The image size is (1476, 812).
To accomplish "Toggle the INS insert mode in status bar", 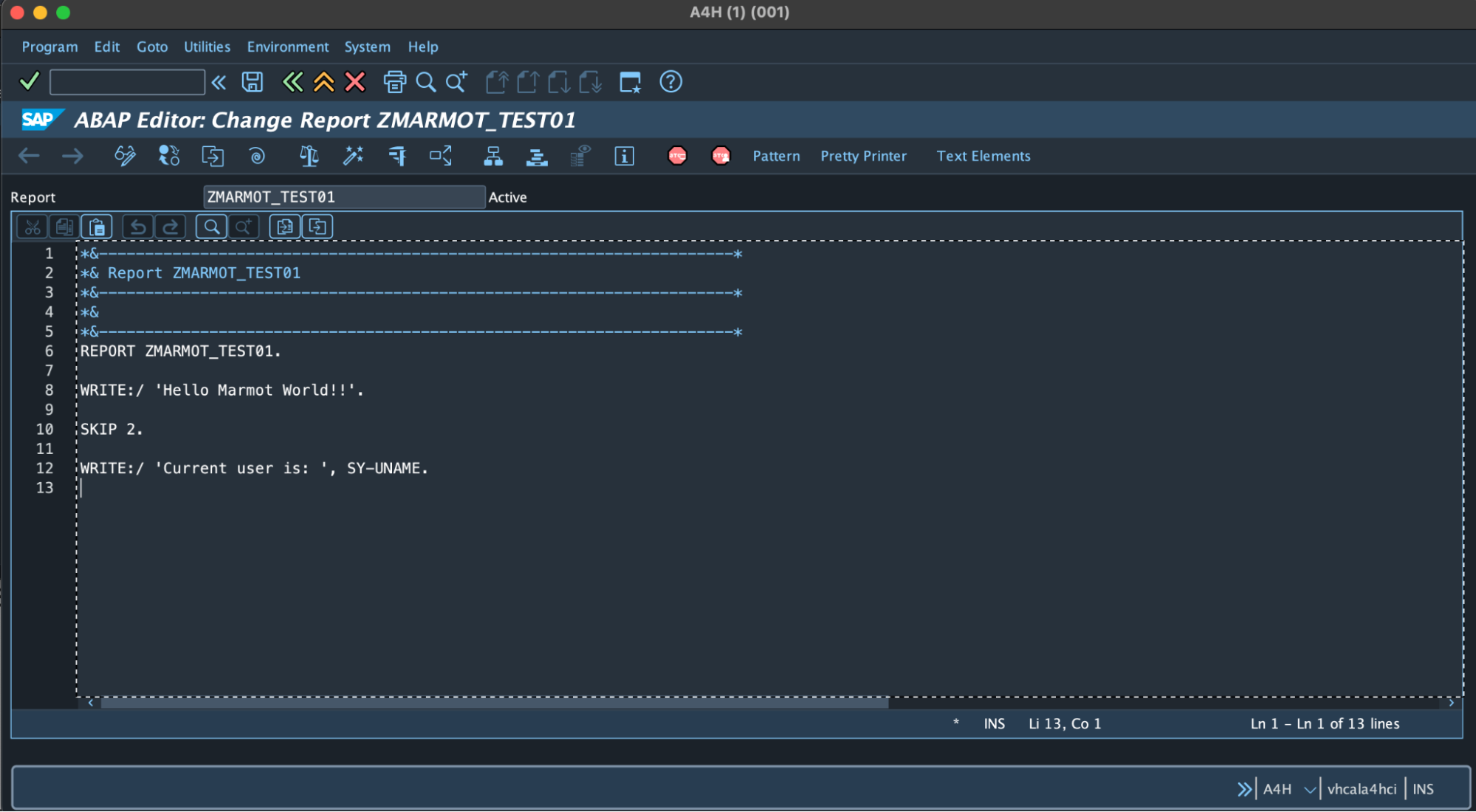I will [1423, 789].
